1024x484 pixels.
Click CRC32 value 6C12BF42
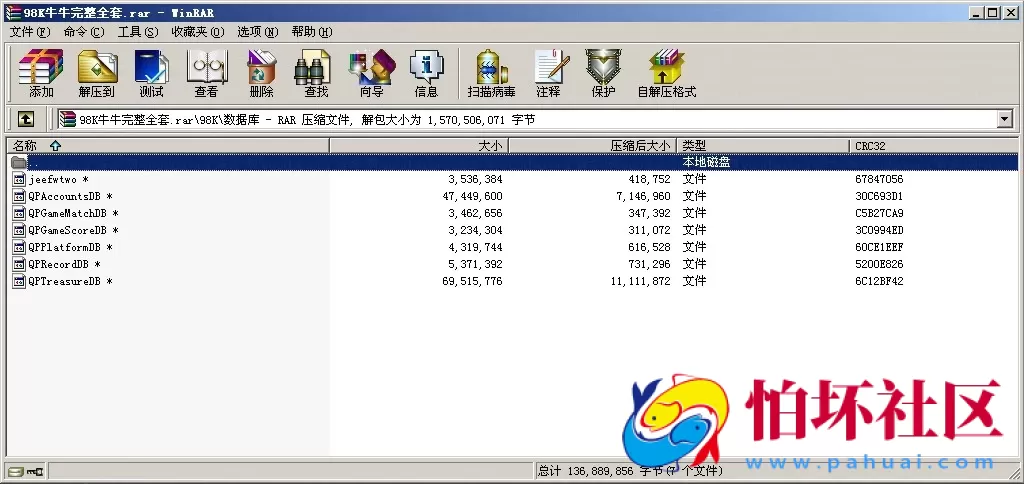pyautogui.click(x=879, y=282)
